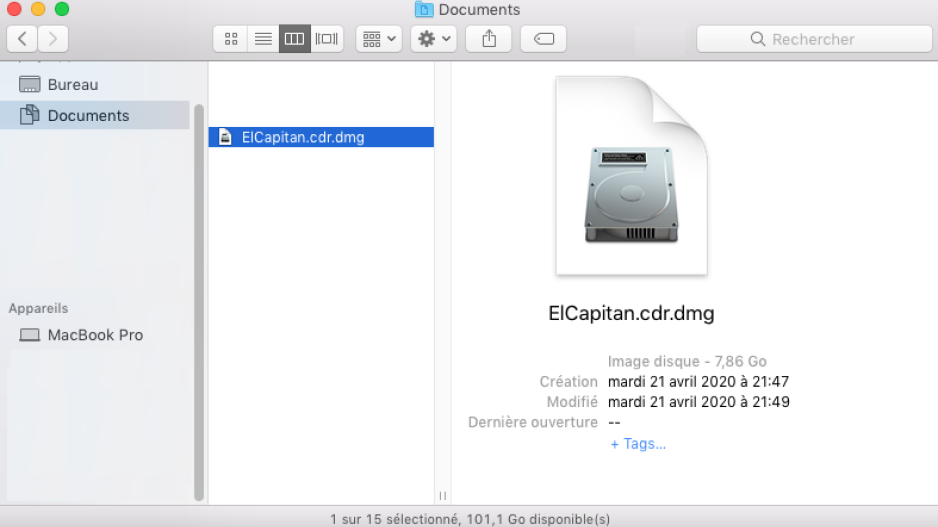
Task: Select ElCapitan.cdr.dmg in the file column
Action: [x=321, y=137]
